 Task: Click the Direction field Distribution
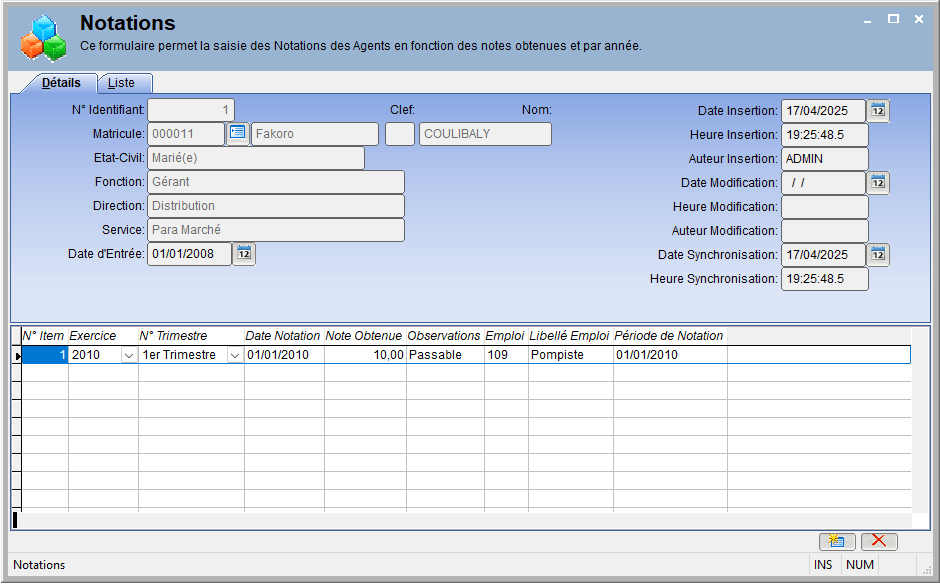pyautogui.click(x=276, y=206)
